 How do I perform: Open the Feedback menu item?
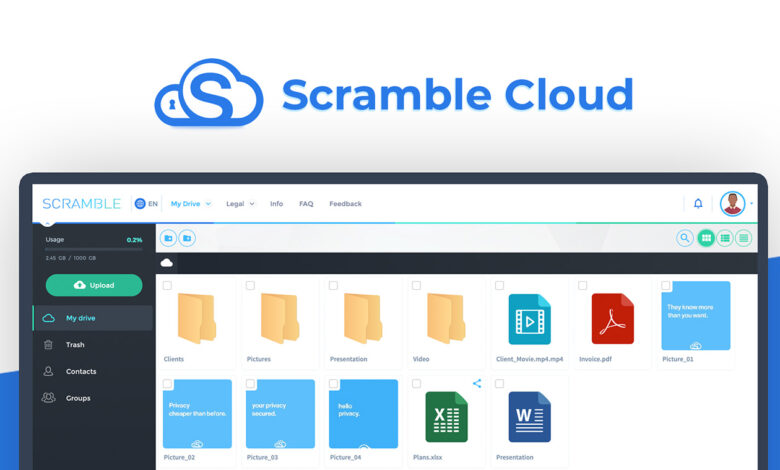[x=345, y=204]
